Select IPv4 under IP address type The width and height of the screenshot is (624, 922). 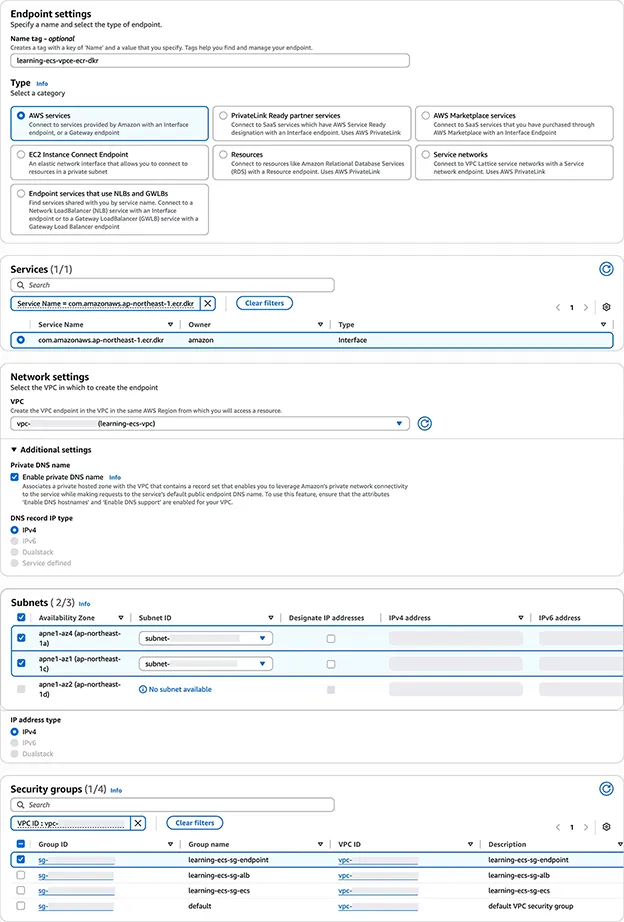[x=15, y=732]
